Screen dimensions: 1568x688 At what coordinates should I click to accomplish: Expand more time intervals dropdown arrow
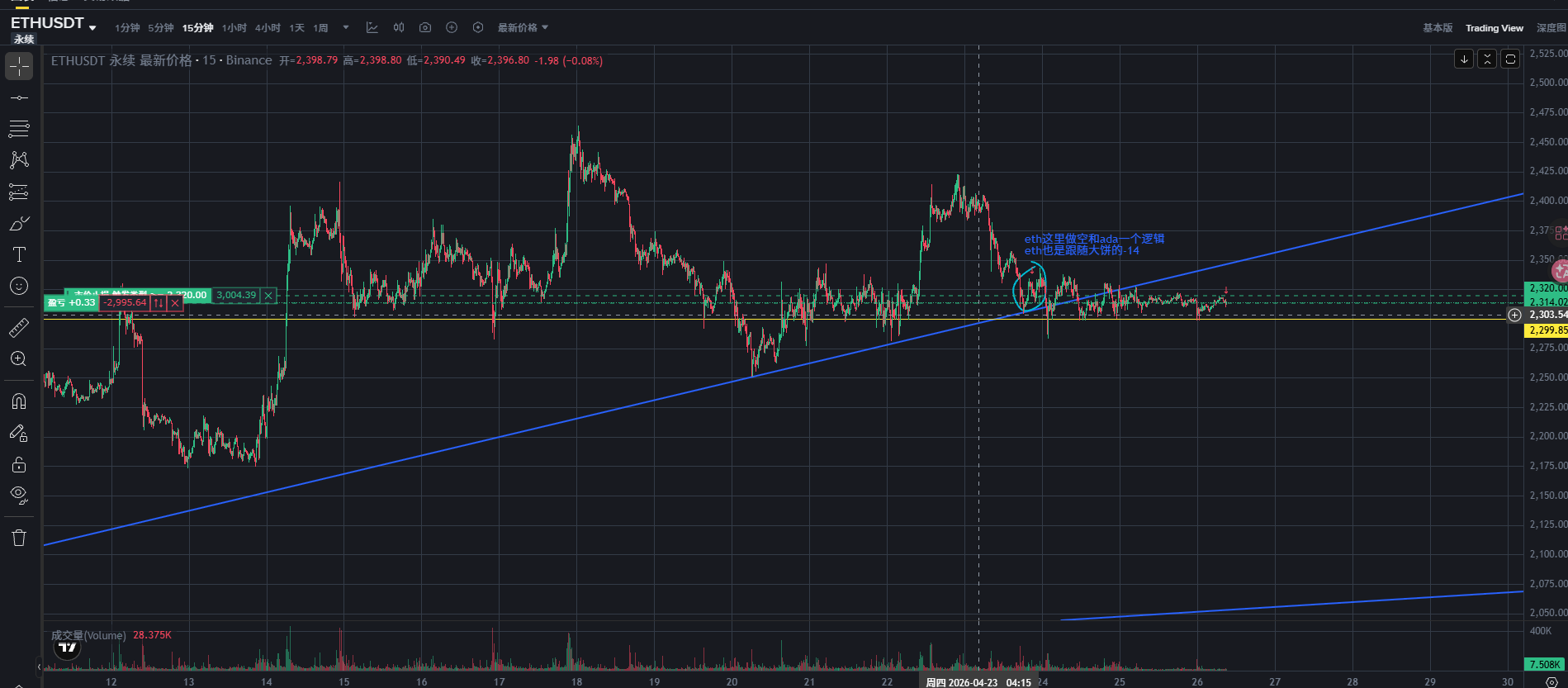coord(346,28)
